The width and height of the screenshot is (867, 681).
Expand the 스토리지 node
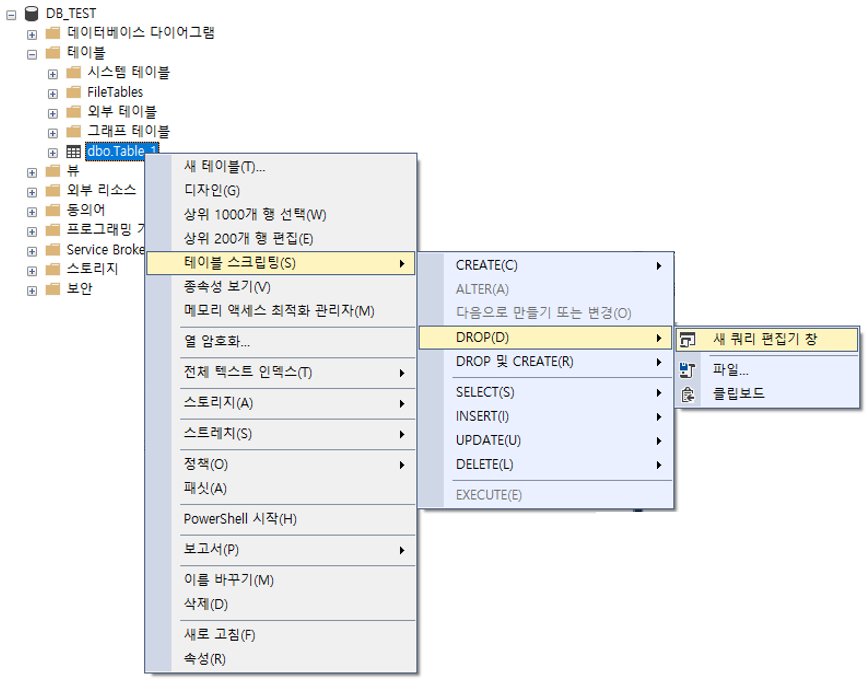[32, 271]
